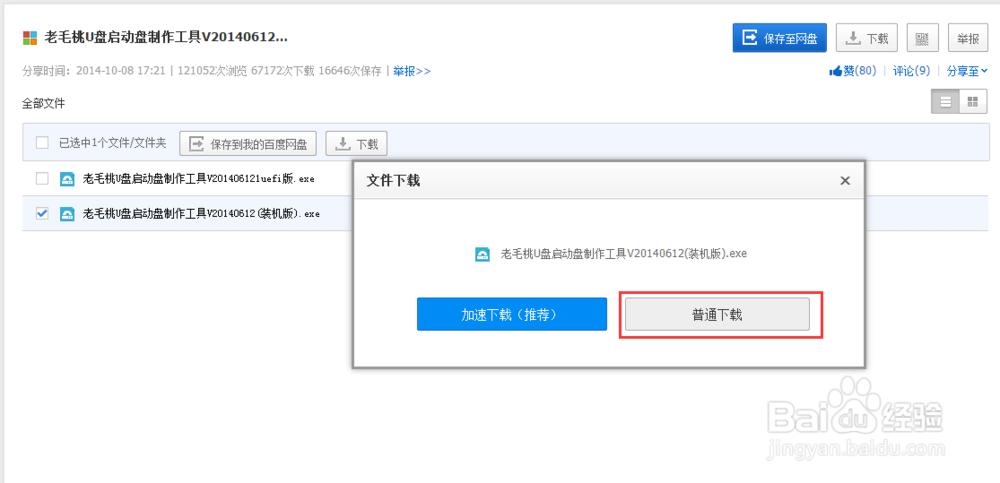This screenshot has height=483, width=1000.
Task: Uncheck the 装机版.exe file checkbox
Action: click(42, 214)
